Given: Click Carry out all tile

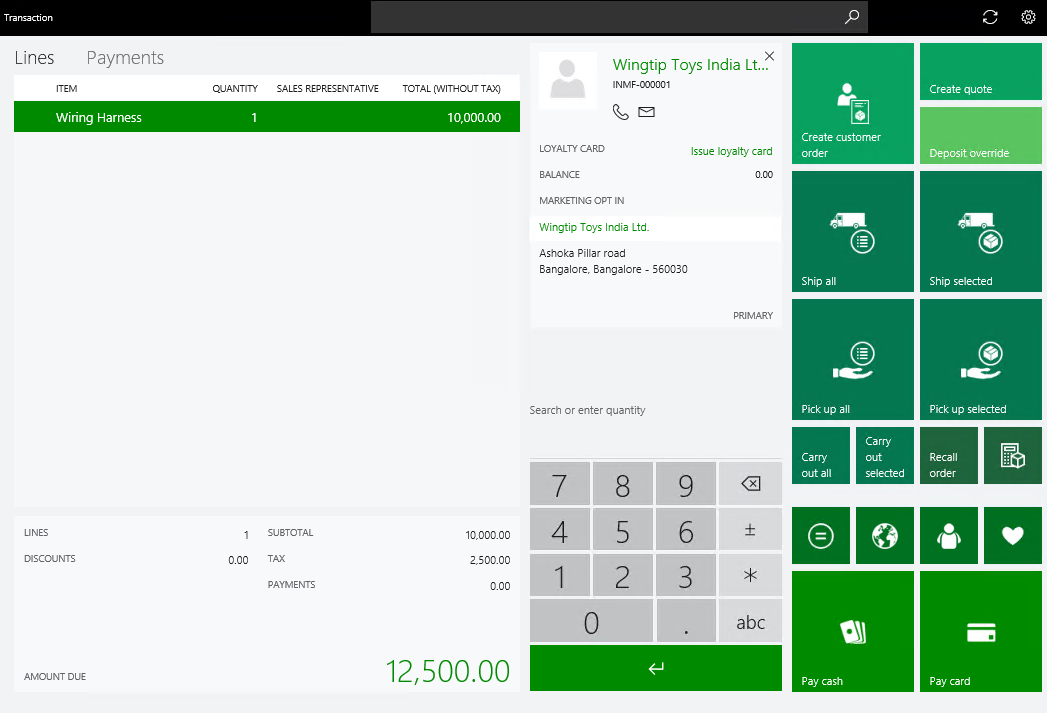Looking at the screenshot, I should point(821,455).
